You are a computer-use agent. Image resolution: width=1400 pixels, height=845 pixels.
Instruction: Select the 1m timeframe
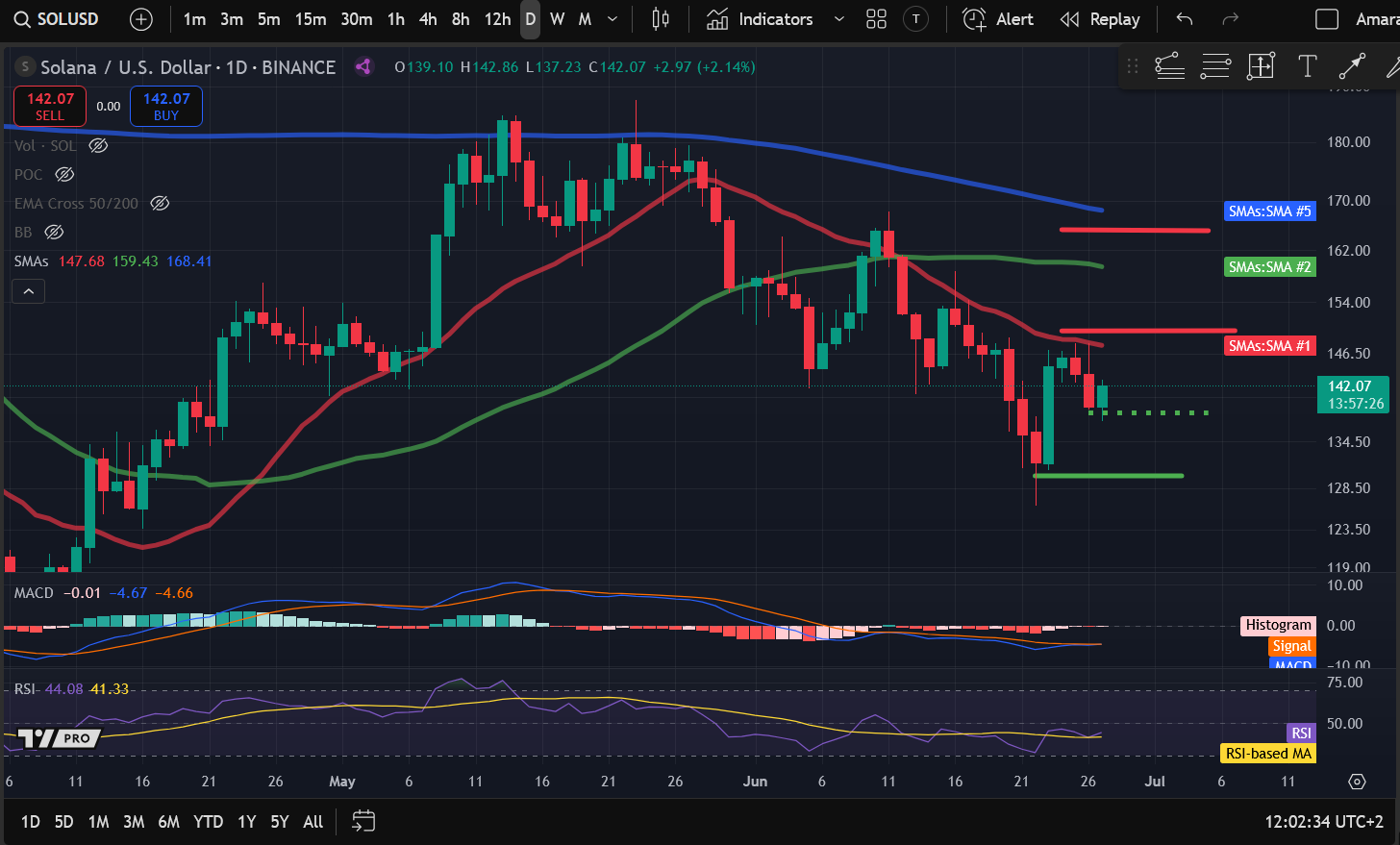pyautogui.click(x=194, y=19)
